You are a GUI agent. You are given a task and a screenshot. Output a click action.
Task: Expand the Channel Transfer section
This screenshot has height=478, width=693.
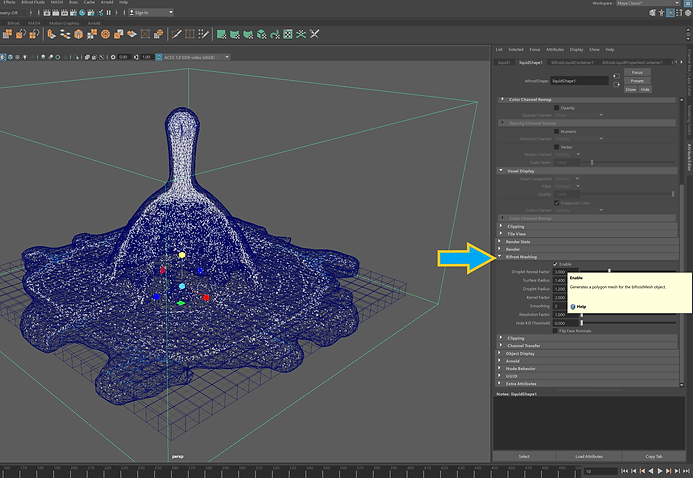587,345
